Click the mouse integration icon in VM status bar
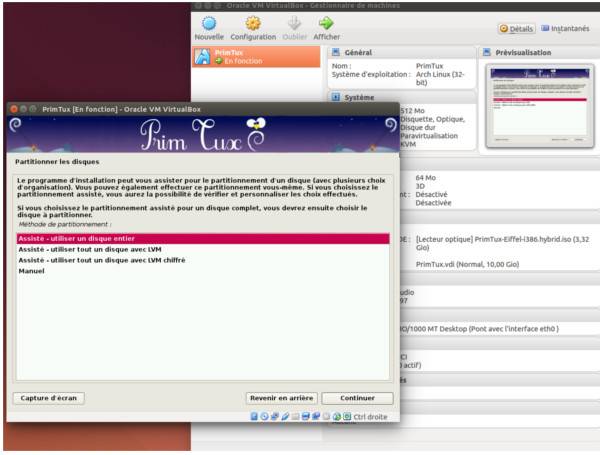The image size is (600, 455). point(326,416)
